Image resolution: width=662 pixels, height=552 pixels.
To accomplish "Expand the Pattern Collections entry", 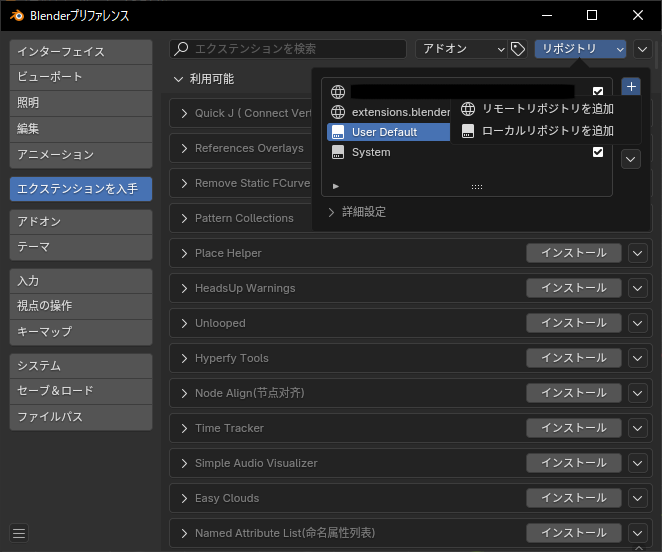I will pyautogui.click(x=184, y=218).
